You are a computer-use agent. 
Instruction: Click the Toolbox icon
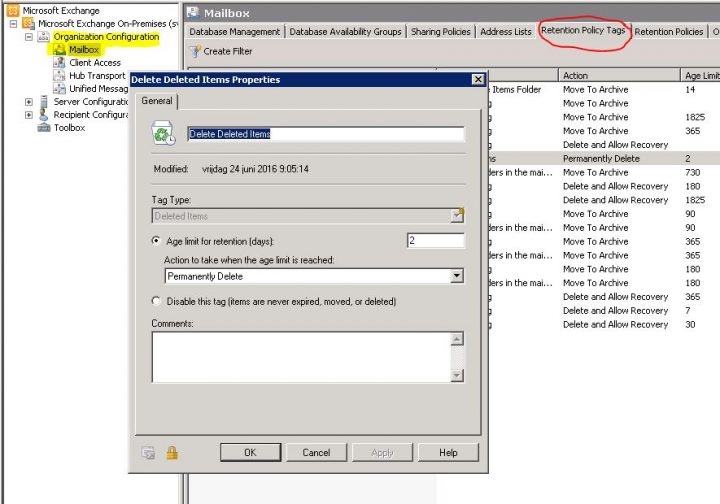(x=44, y=128)
